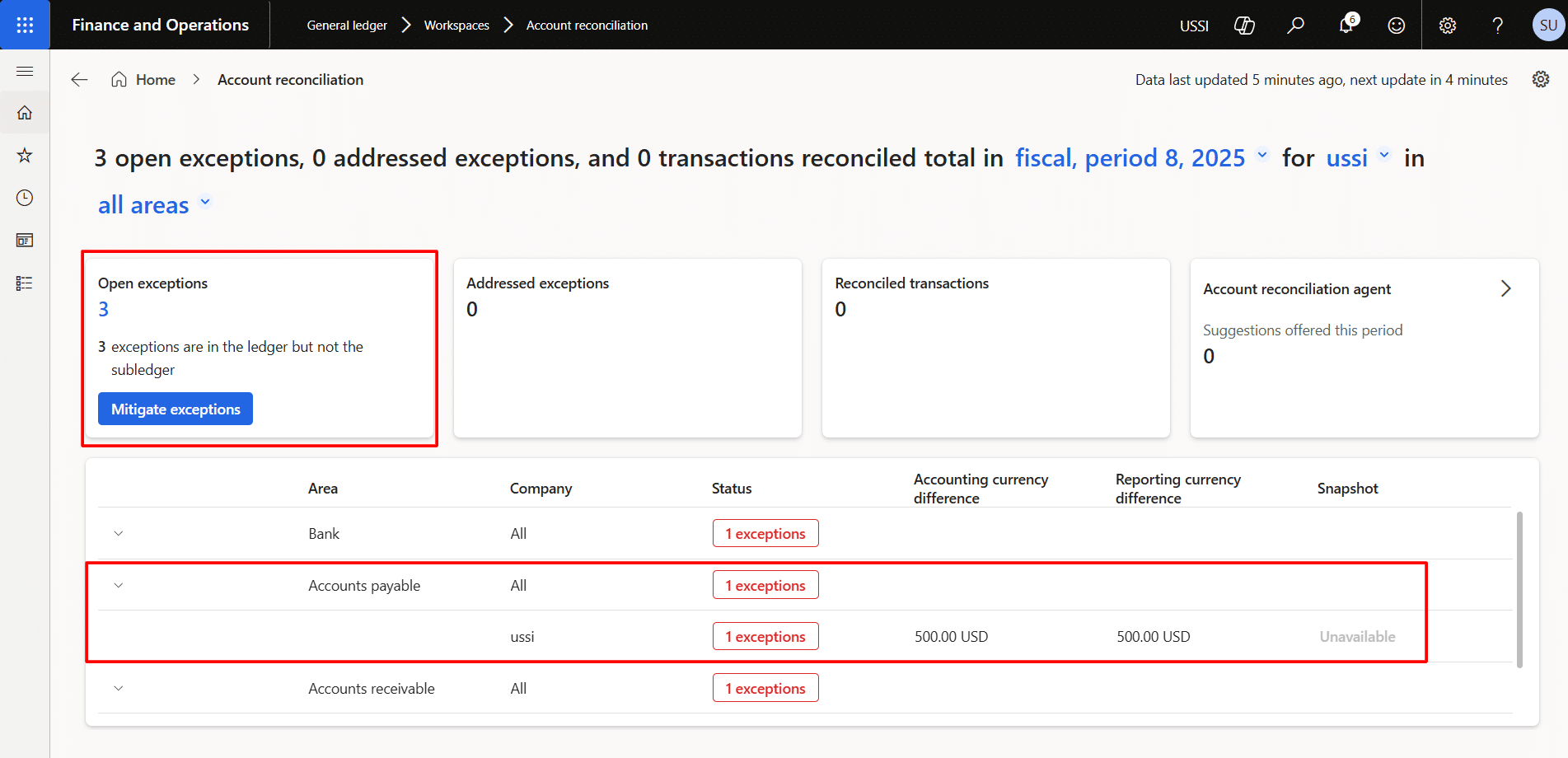The image size is (1568, 758).
Task: Open the Modules list icon in sidebar
Action: (x=25, y=283)
